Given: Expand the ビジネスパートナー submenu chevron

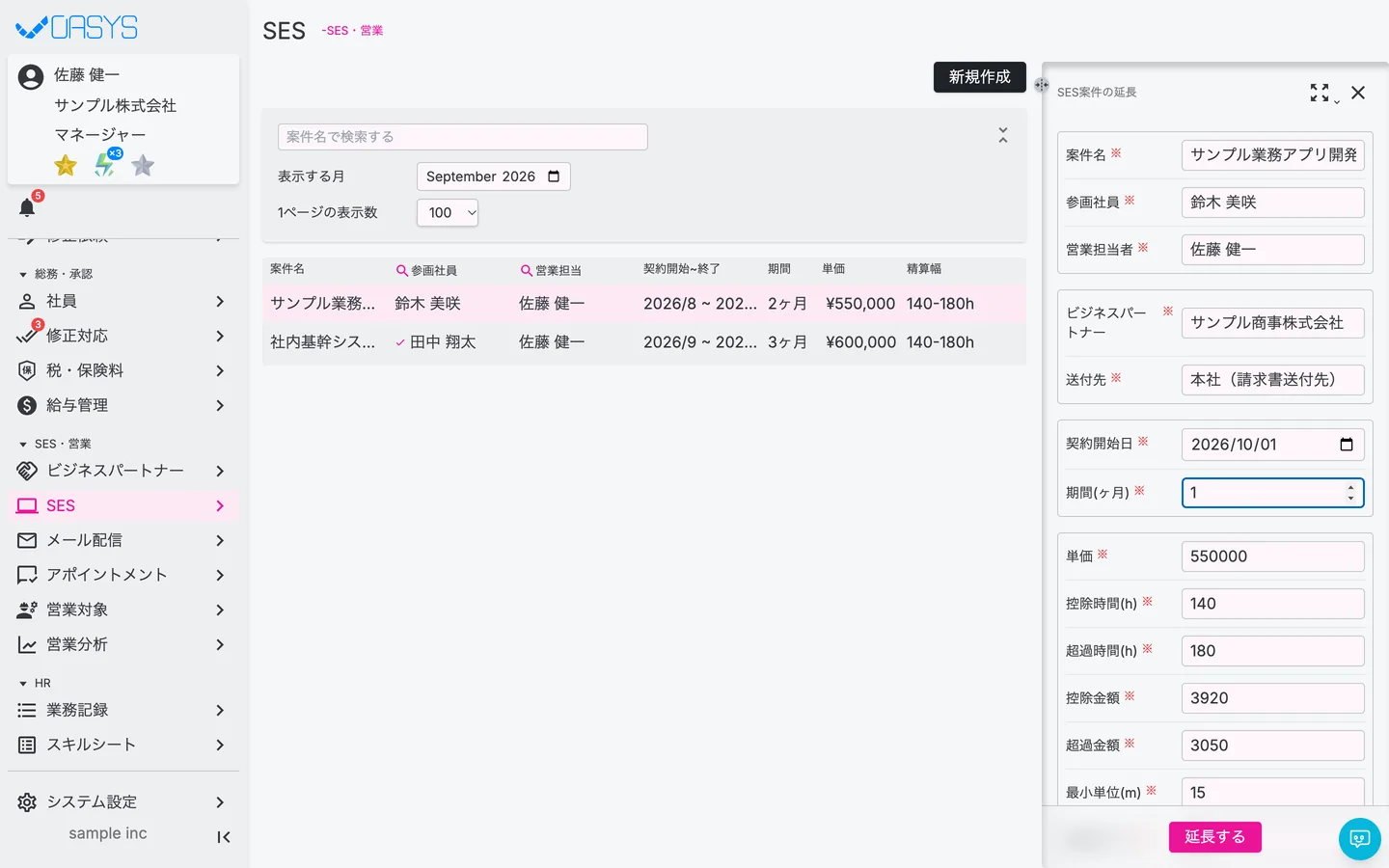Looking at the screenshot, I should click(x=220, y=471).
